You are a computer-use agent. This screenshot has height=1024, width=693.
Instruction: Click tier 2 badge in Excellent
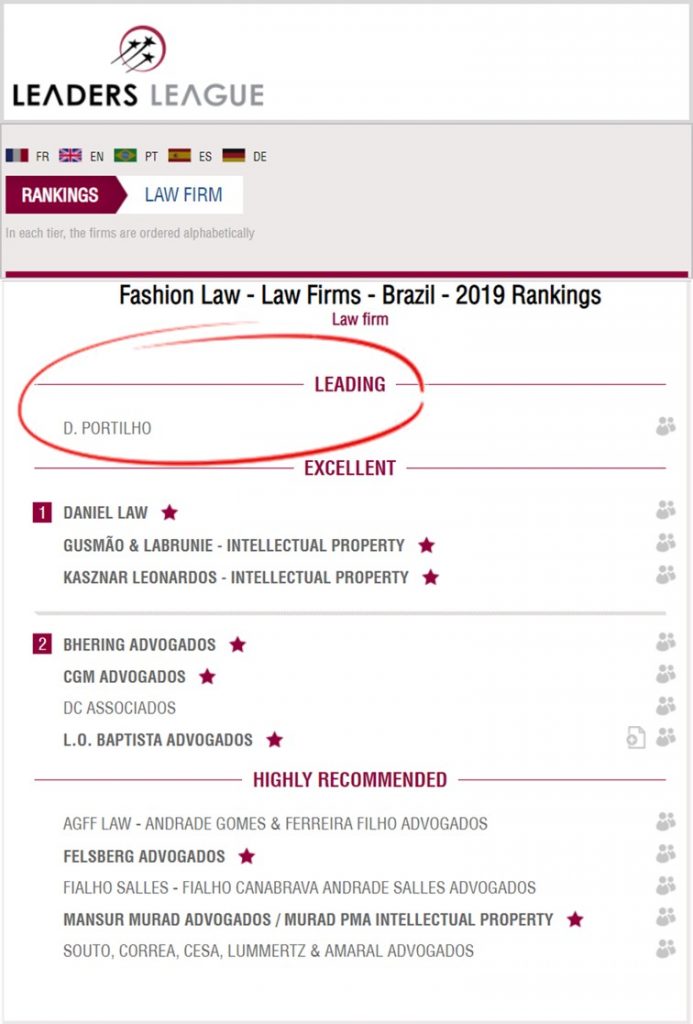(x=42, y=645)
